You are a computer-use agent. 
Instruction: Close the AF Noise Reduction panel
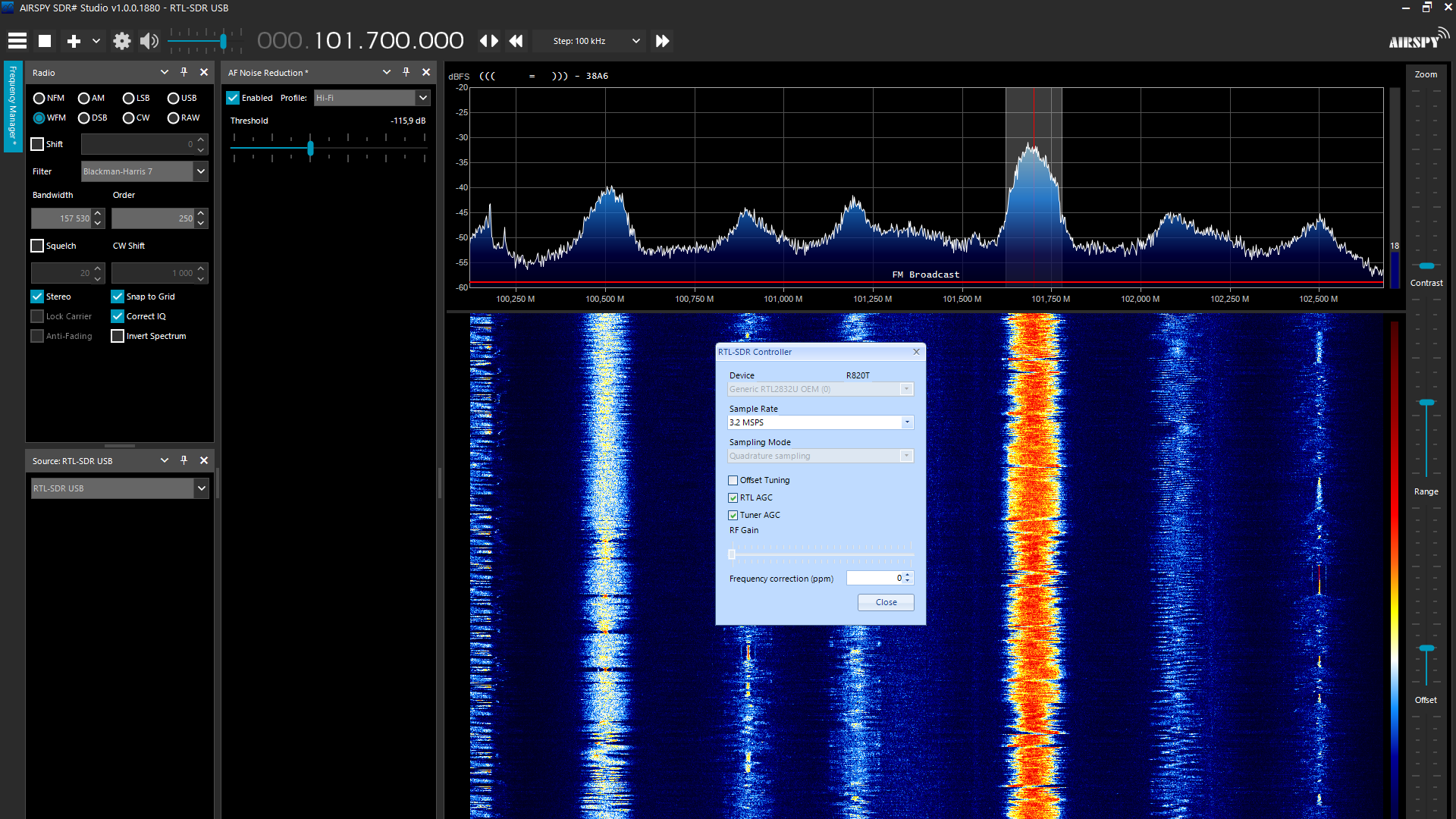coord(426,72)
